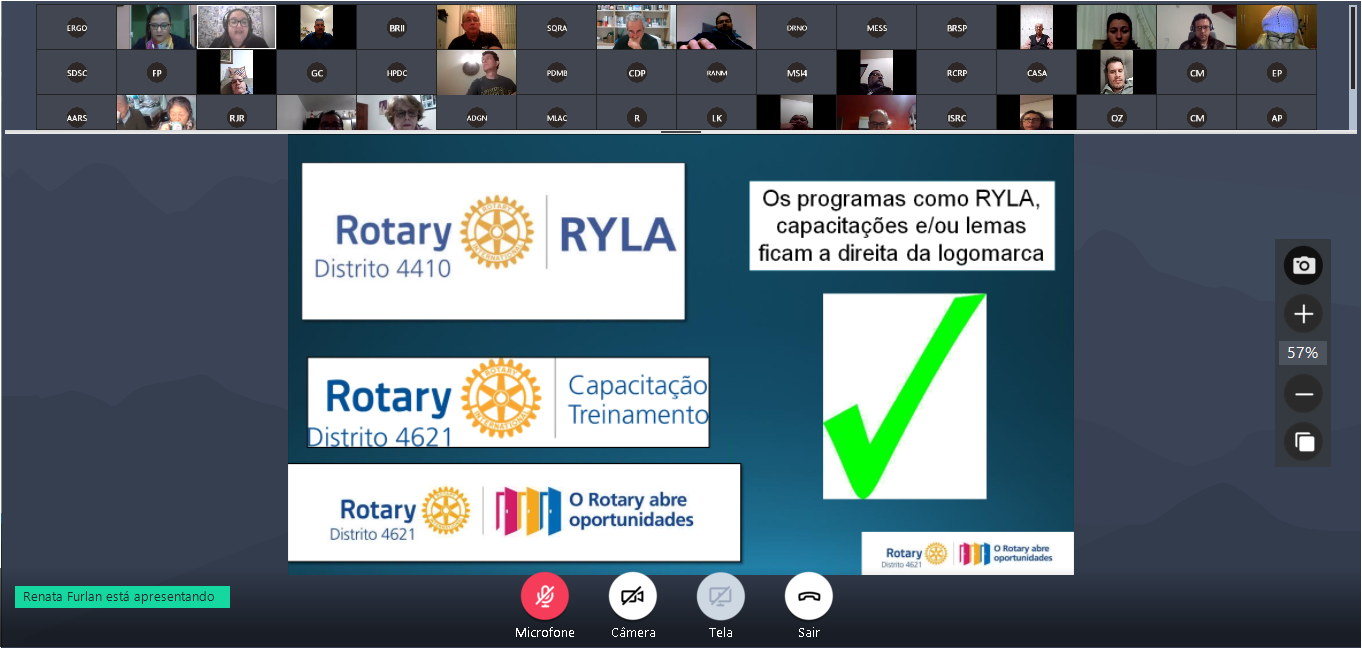The image size is (1362, 649).
Task: Select the LK participant tile
Action: click(x=717, y=117)
